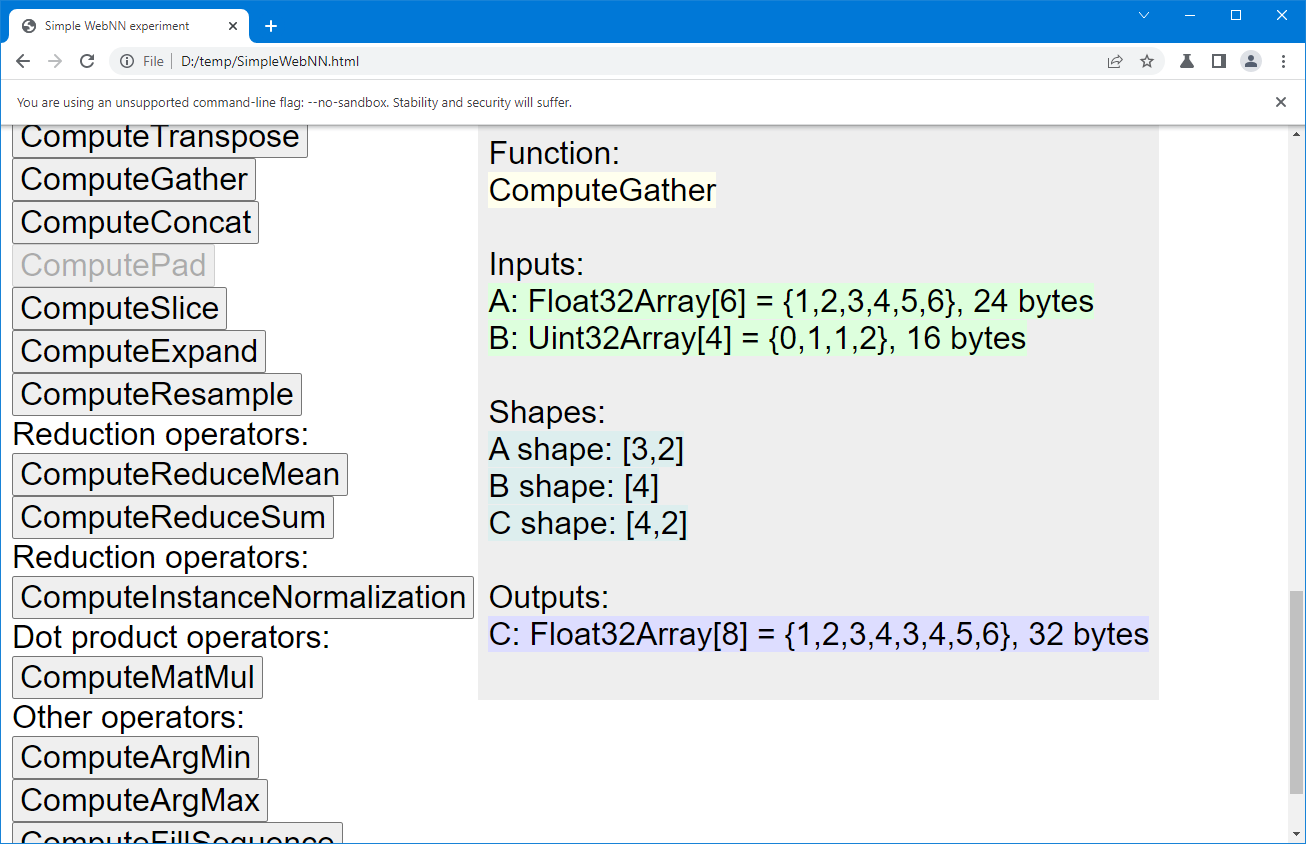Run the ComputeGather operation
Image resolution: width=1306 pixels, height=844 pixels.
pos(134,179)
